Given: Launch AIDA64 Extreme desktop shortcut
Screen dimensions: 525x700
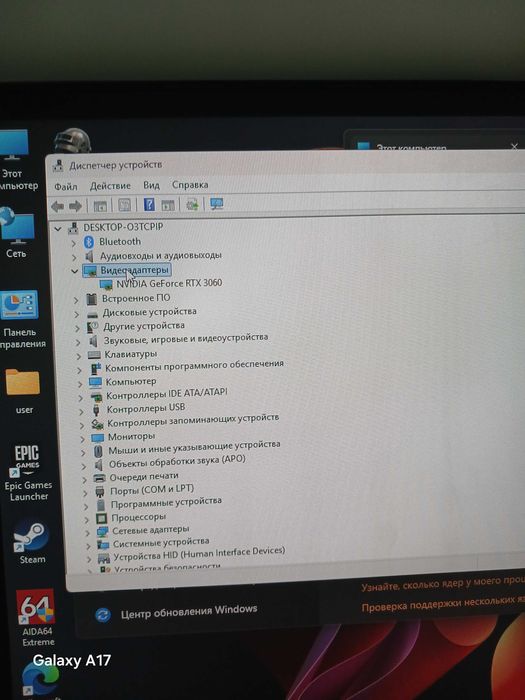Looking at the screenshot, I should tap(37, 618).
